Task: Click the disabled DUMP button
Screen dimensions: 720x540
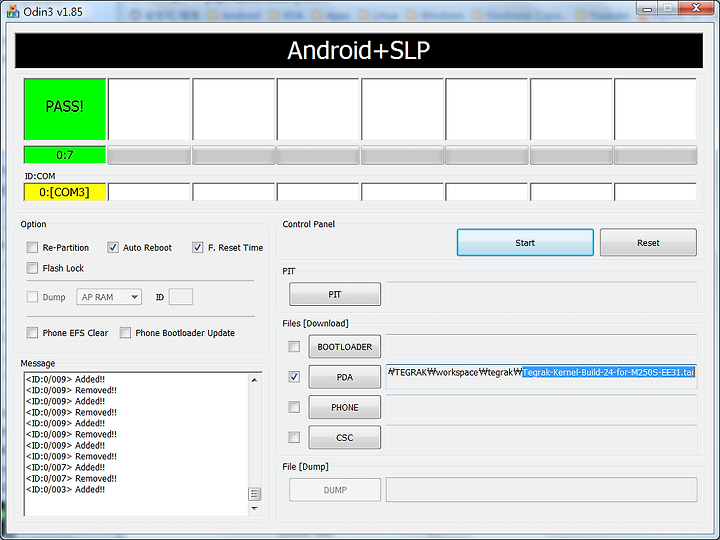Action: 335,490
